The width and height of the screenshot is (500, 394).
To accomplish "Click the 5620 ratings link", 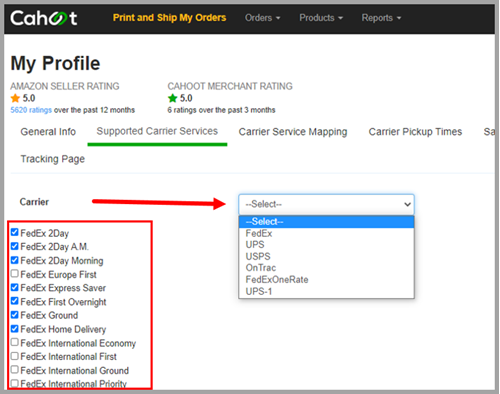I will [31, 110].
